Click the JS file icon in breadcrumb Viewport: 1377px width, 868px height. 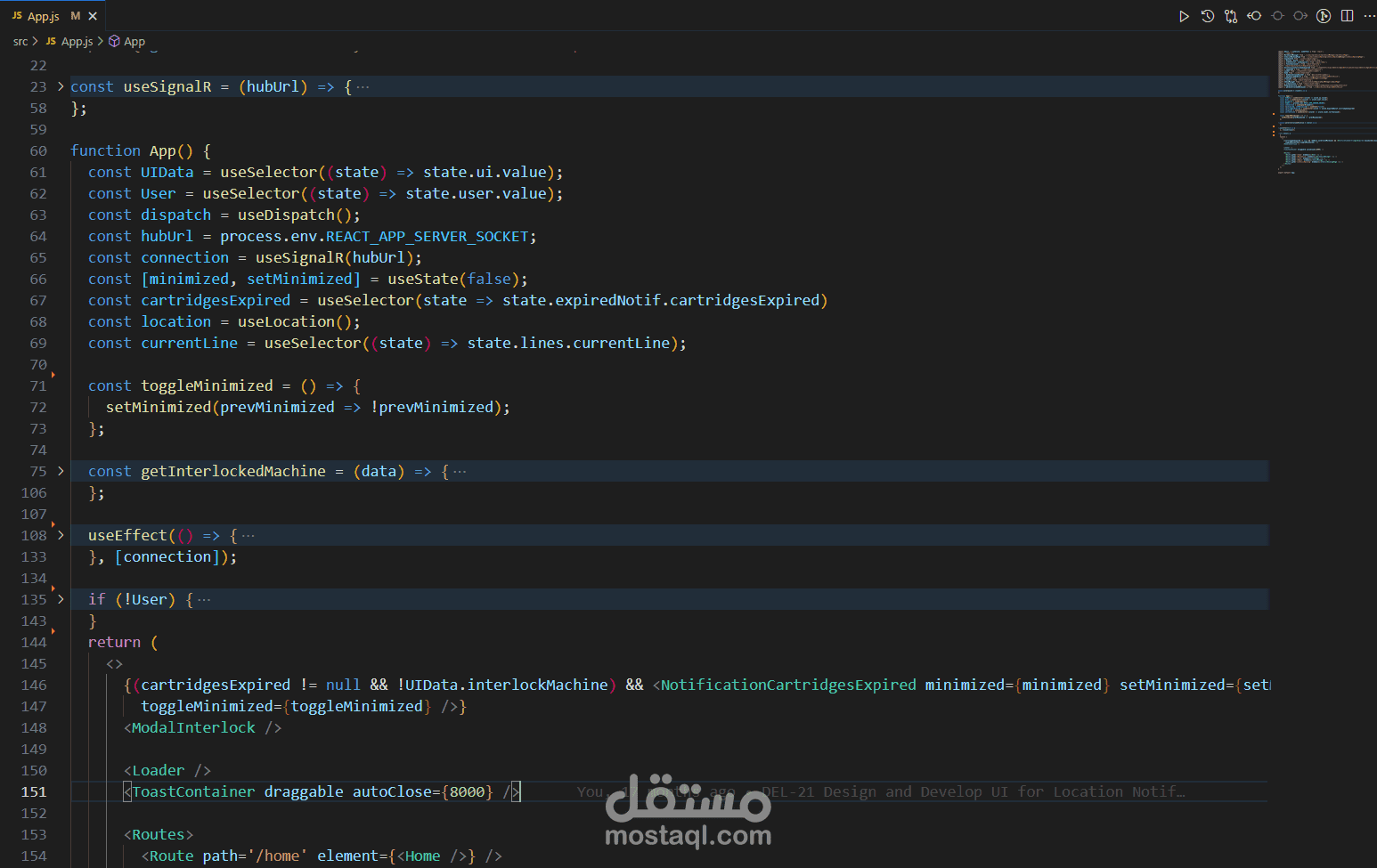(51, 41)
